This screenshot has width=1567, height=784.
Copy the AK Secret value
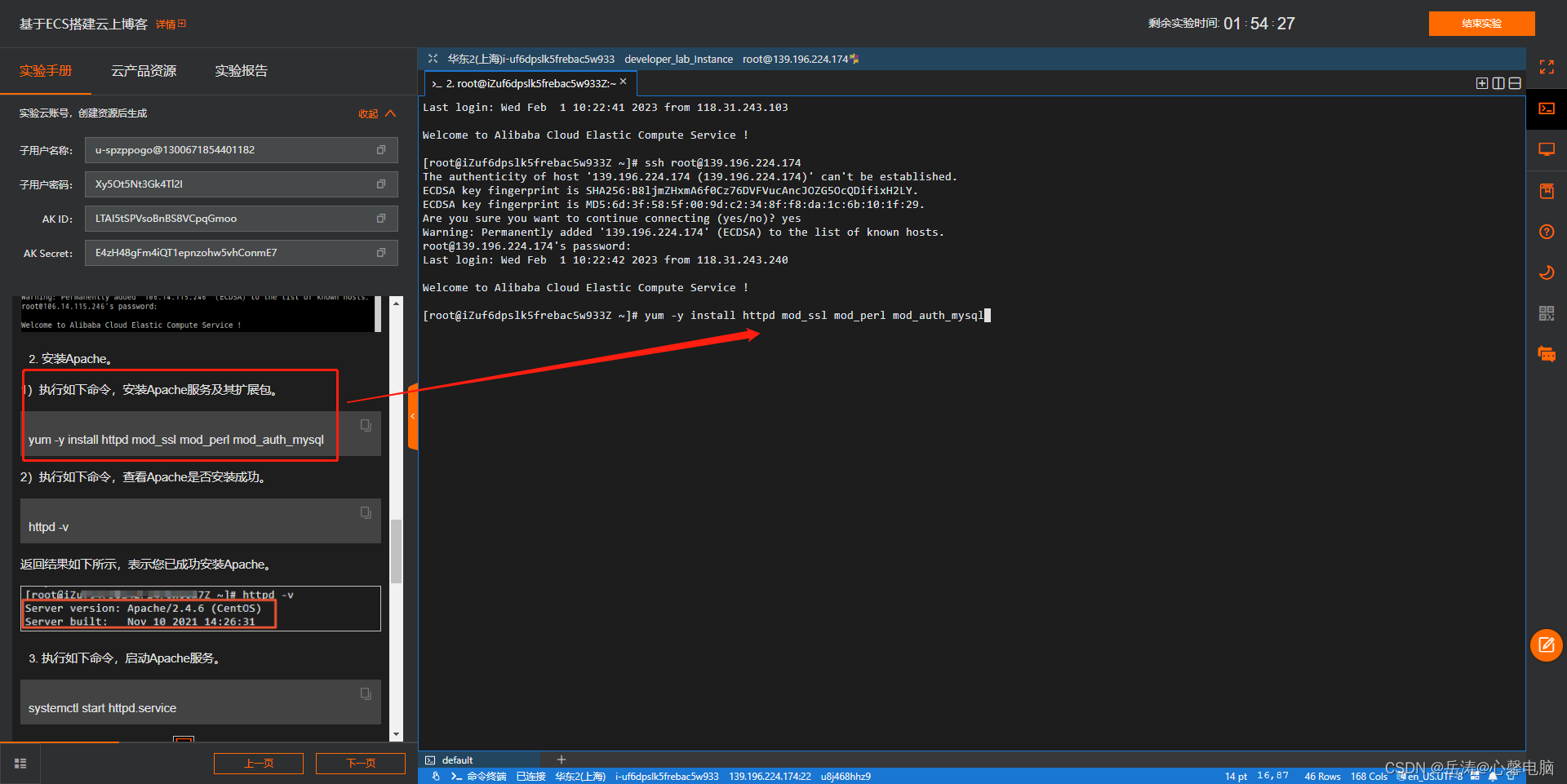click(380, 253)
